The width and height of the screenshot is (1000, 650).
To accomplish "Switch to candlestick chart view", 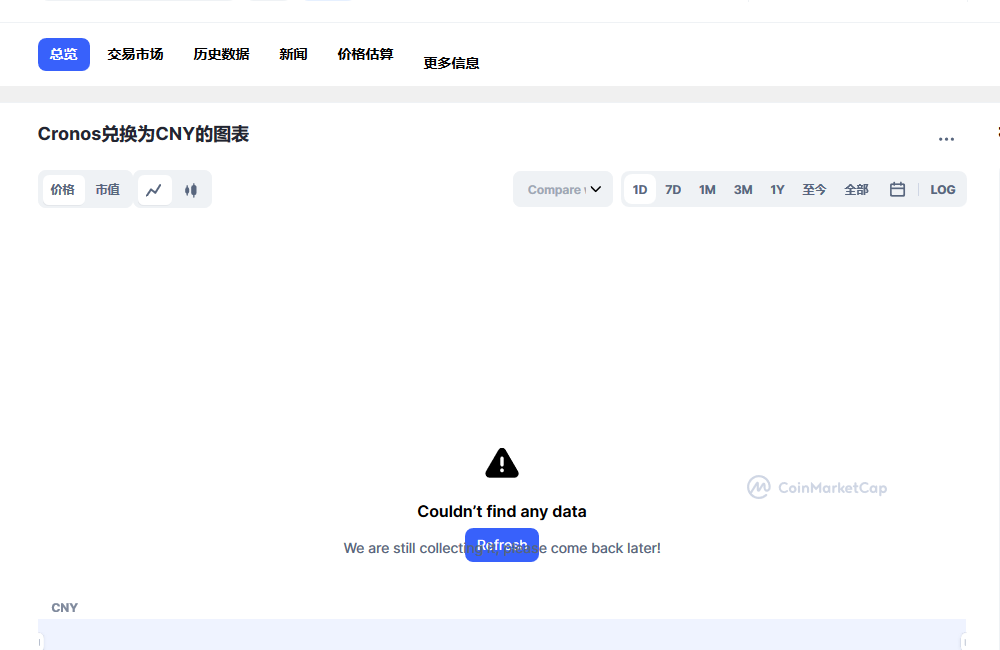I will 191,189.
